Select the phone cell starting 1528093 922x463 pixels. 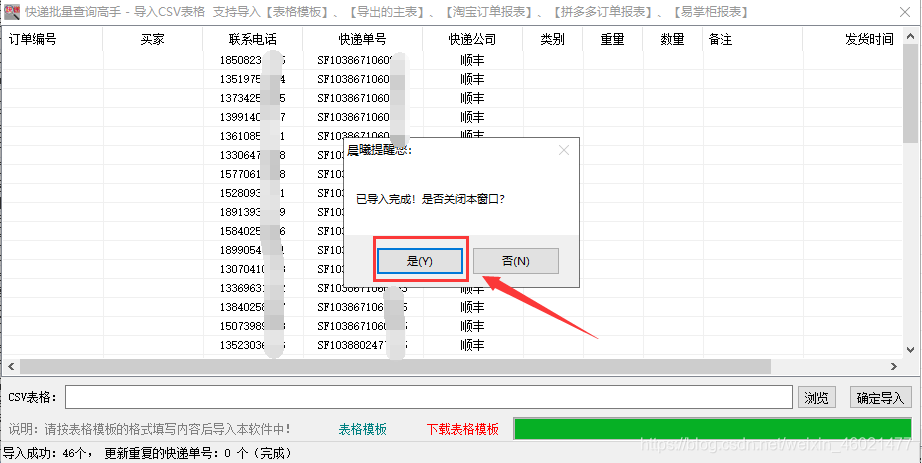coord(253,193)
